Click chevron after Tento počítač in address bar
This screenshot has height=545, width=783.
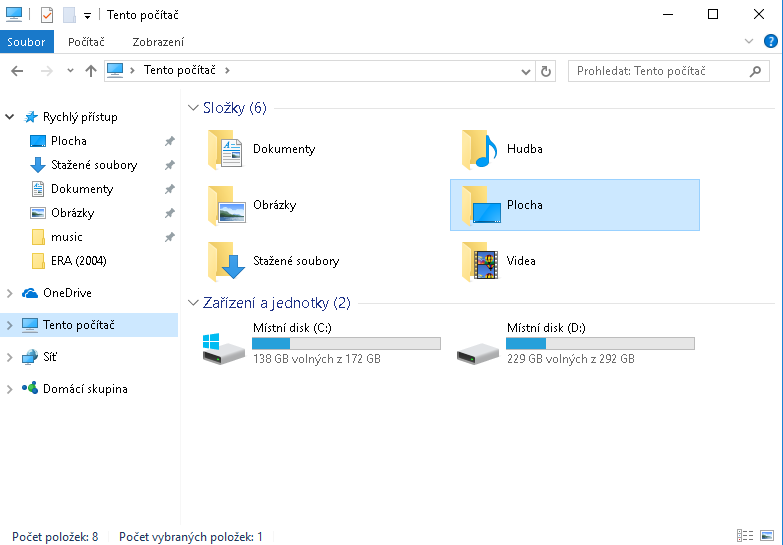click(x=227, y=70)
